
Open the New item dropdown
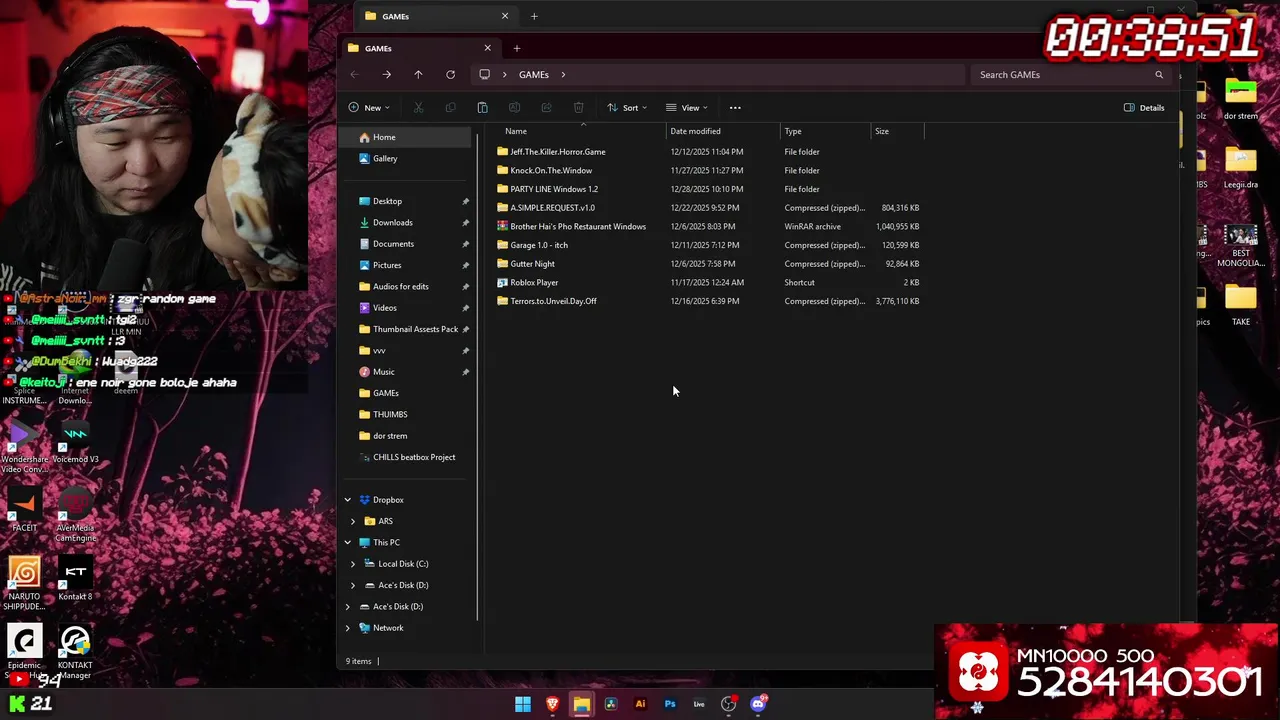(369, 108)
